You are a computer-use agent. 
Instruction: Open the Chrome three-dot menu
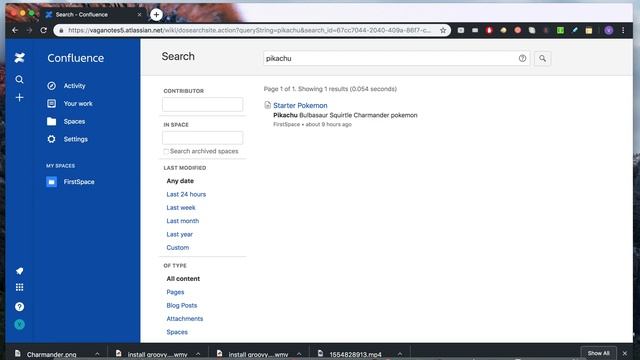[x=623, y=30]
